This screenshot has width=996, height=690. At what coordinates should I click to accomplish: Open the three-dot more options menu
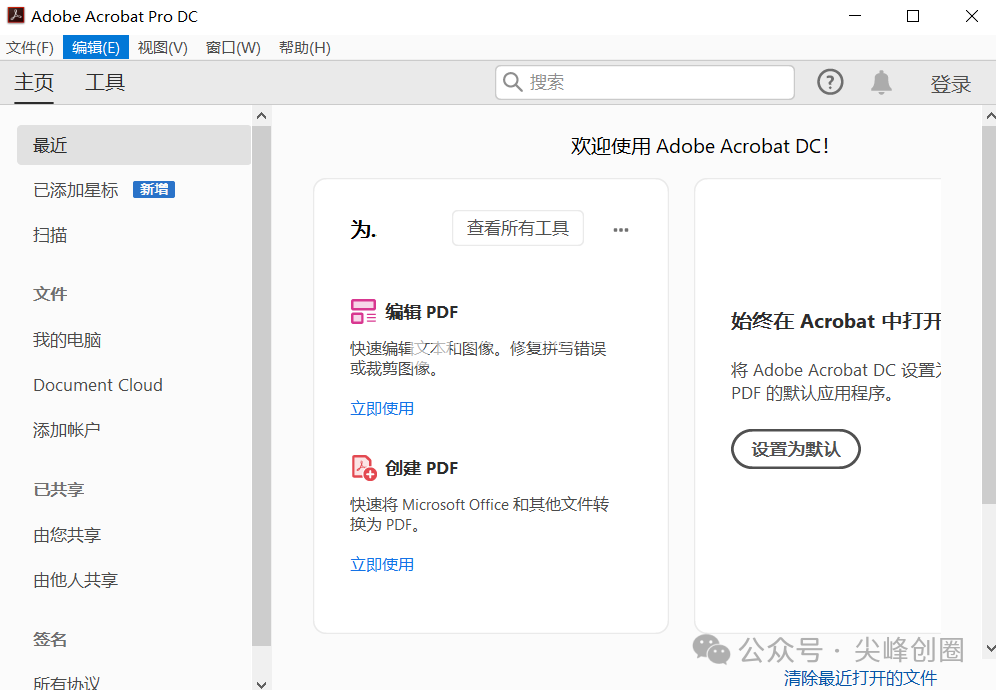(621, 229)
